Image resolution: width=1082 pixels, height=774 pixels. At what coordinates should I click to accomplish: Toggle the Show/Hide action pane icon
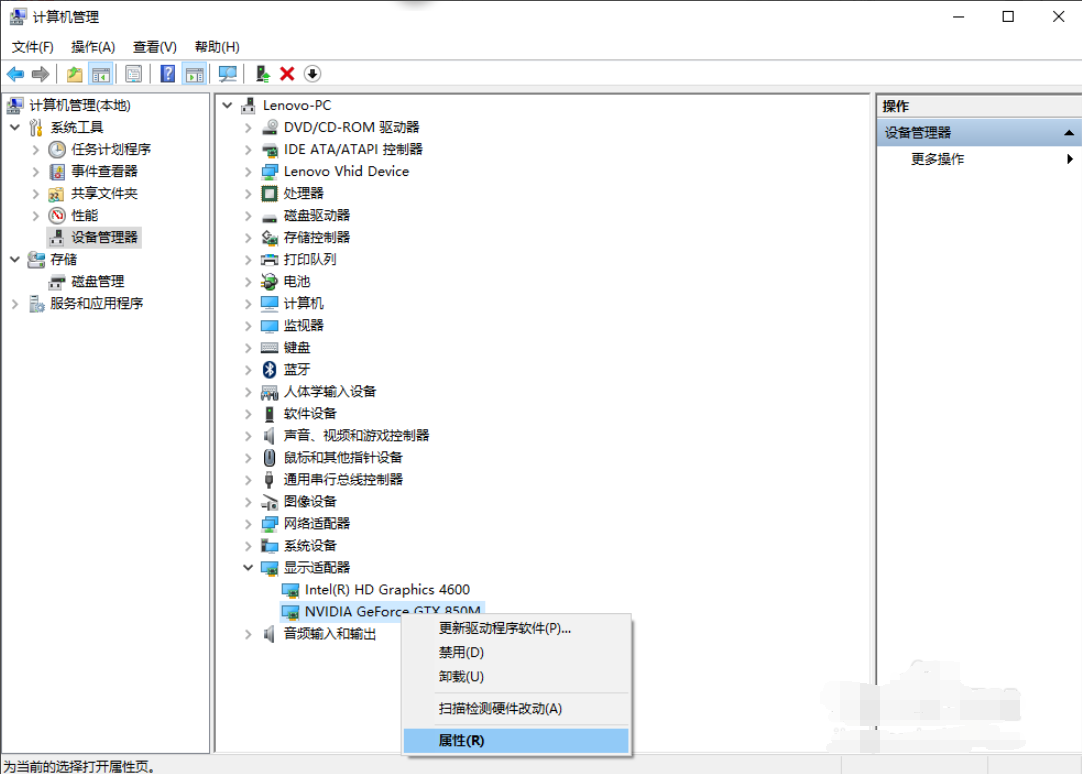click(195, 74)
